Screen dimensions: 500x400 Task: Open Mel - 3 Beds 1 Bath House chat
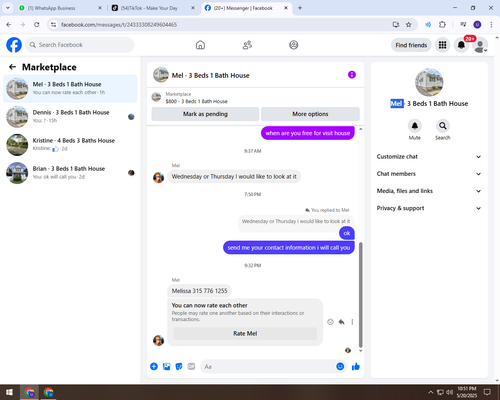point(70,89)
